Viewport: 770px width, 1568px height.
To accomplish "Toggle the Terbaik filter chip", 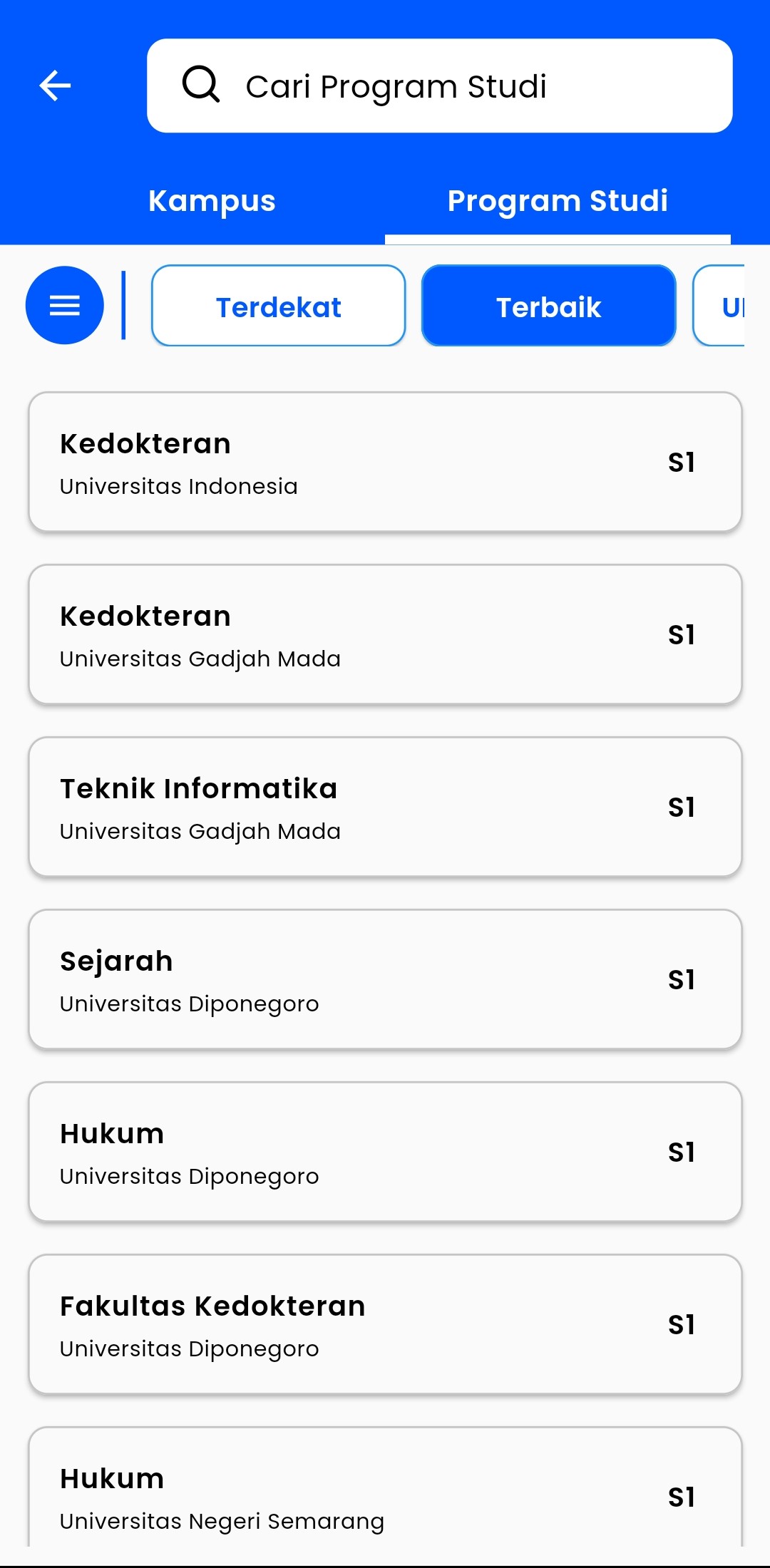I will [548, 306].
